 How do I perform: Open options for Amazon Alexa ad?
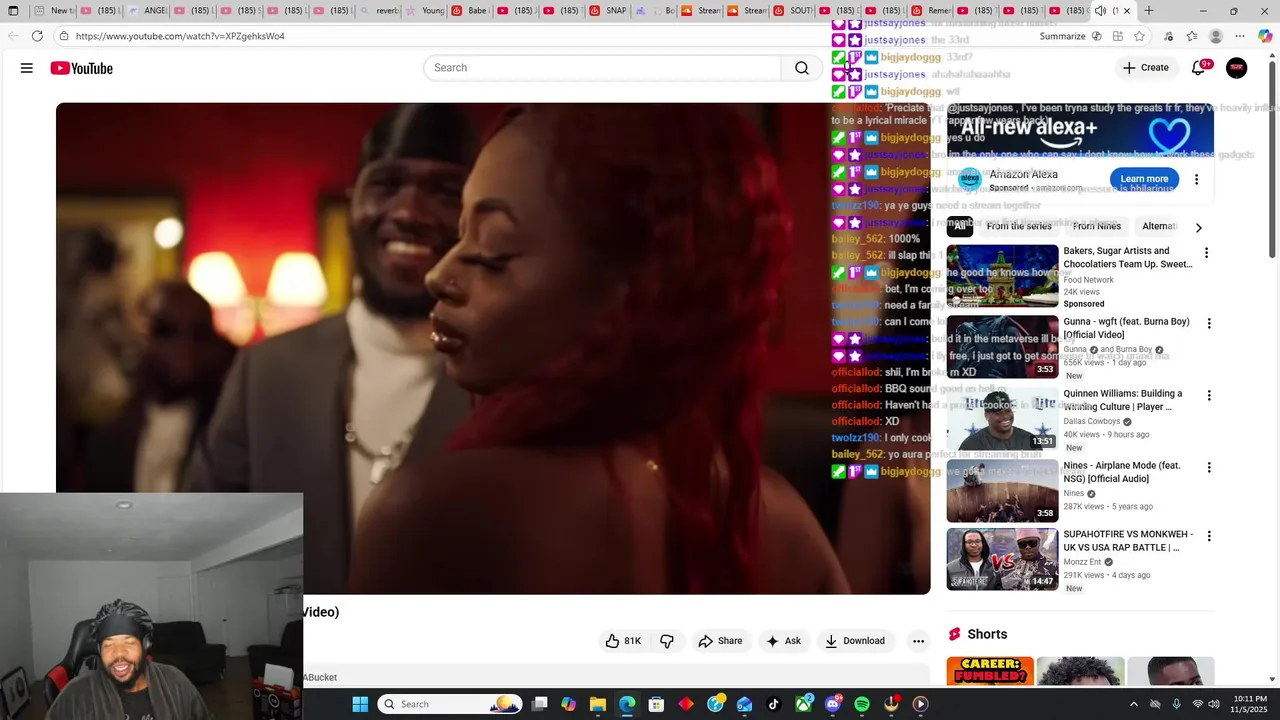point(1196,179)
